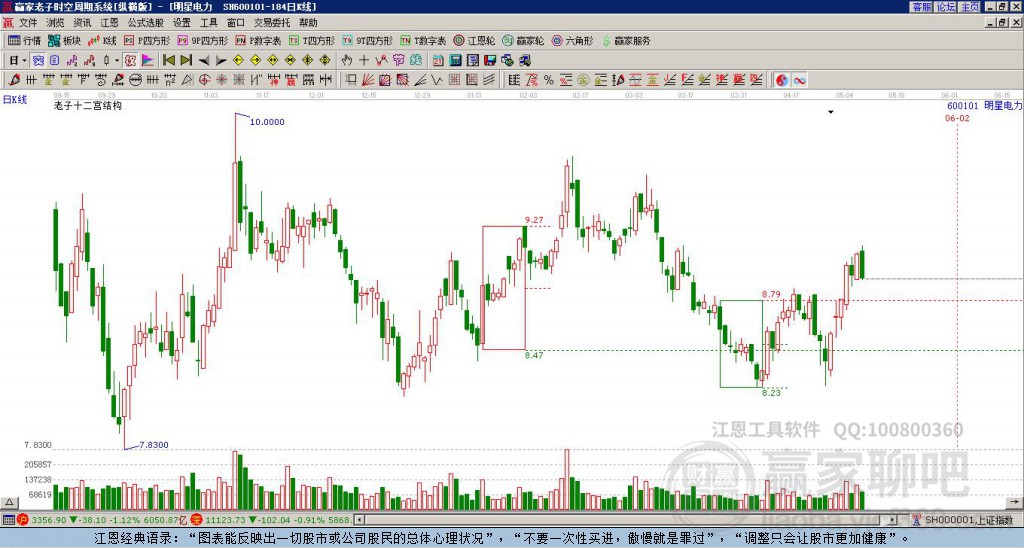
Task: Click the 客服 customer service link
Action: pyautogui.click(x=921, y=7)
